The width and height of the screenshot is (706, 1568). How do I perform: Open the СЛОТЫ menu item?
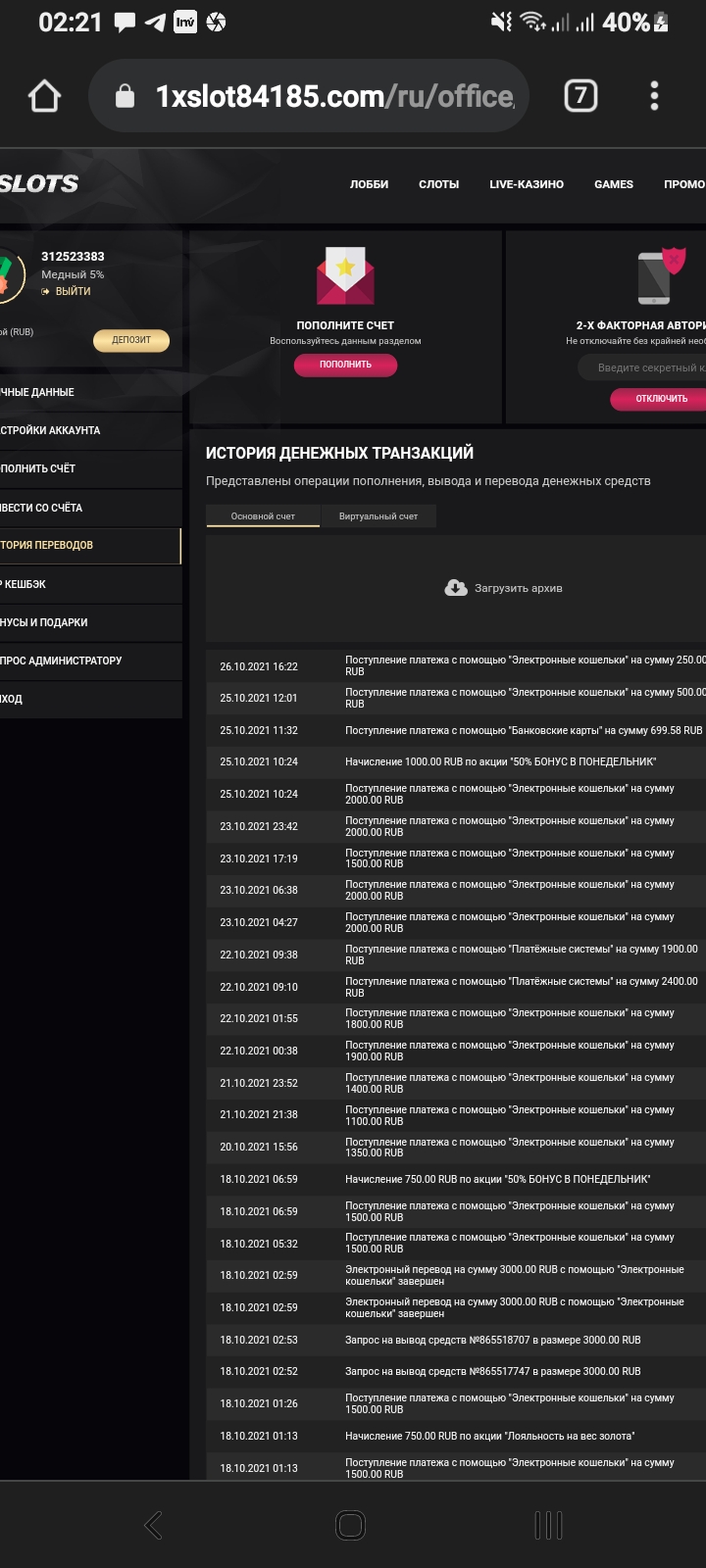point(438,184)
